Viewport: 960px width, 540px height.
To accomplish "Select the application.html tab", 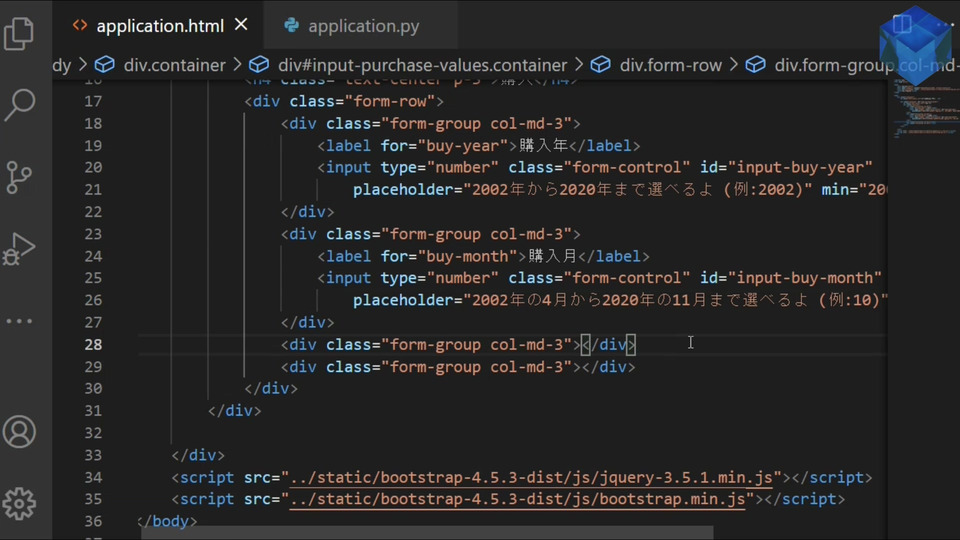I will coord(160,26).
